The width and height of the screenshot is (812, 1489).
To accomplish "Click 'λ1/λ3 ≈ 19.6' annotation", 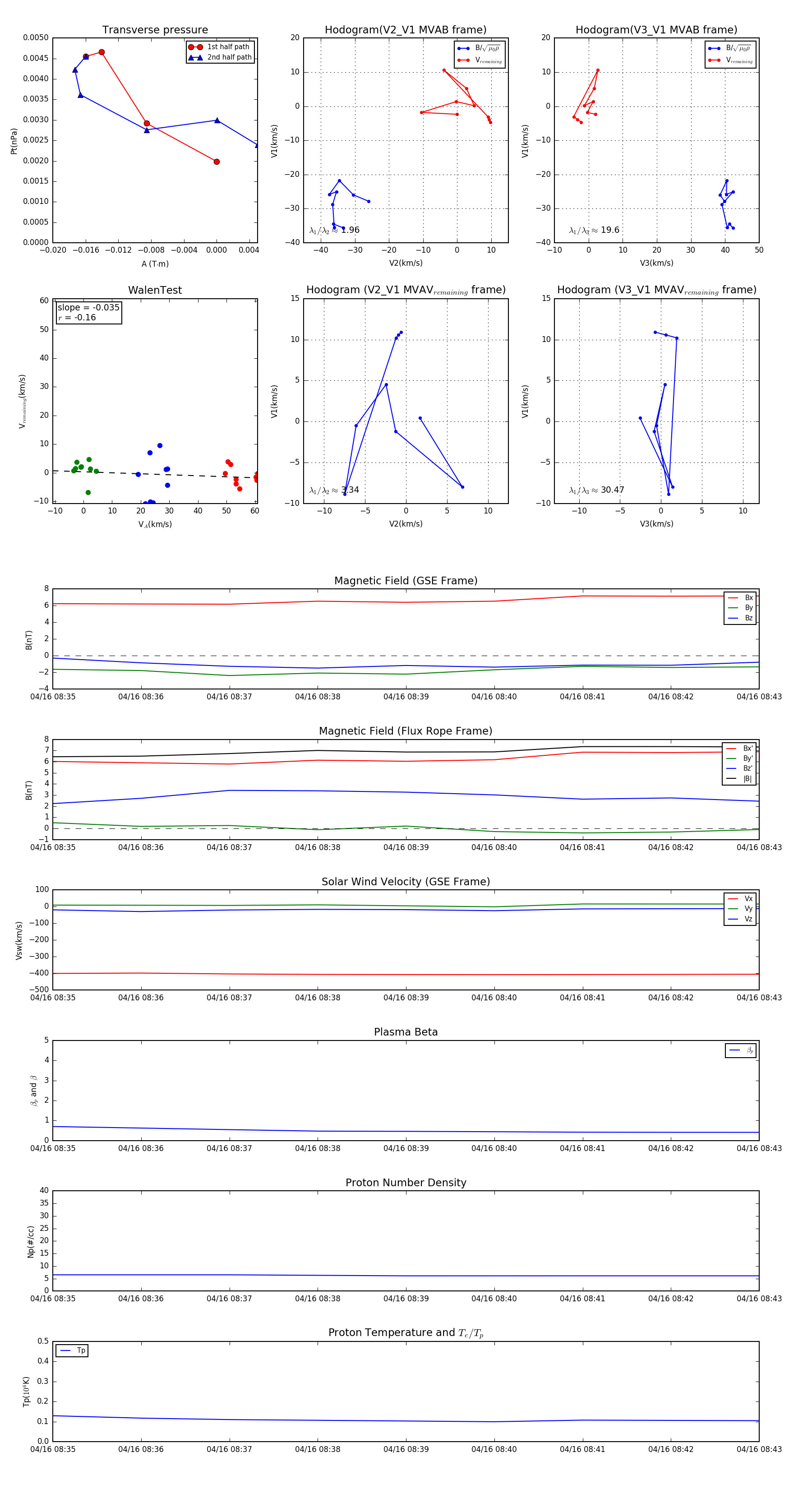I will coord(594,230).
